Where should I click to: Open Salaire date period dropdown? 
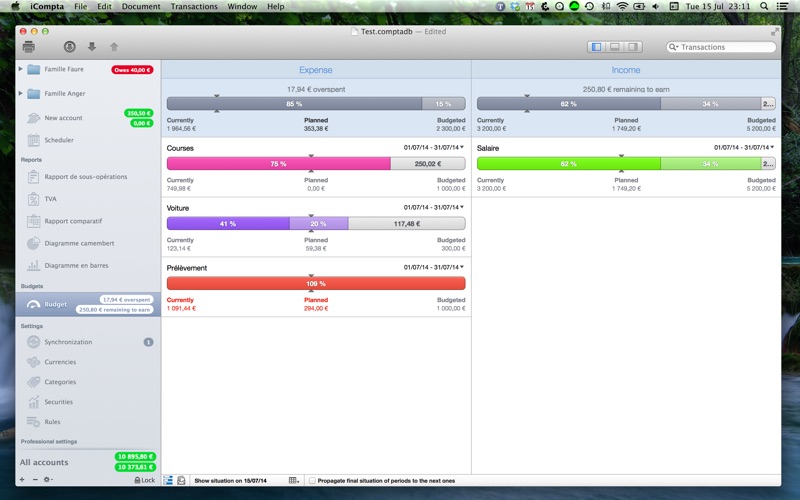pos(744,147)
